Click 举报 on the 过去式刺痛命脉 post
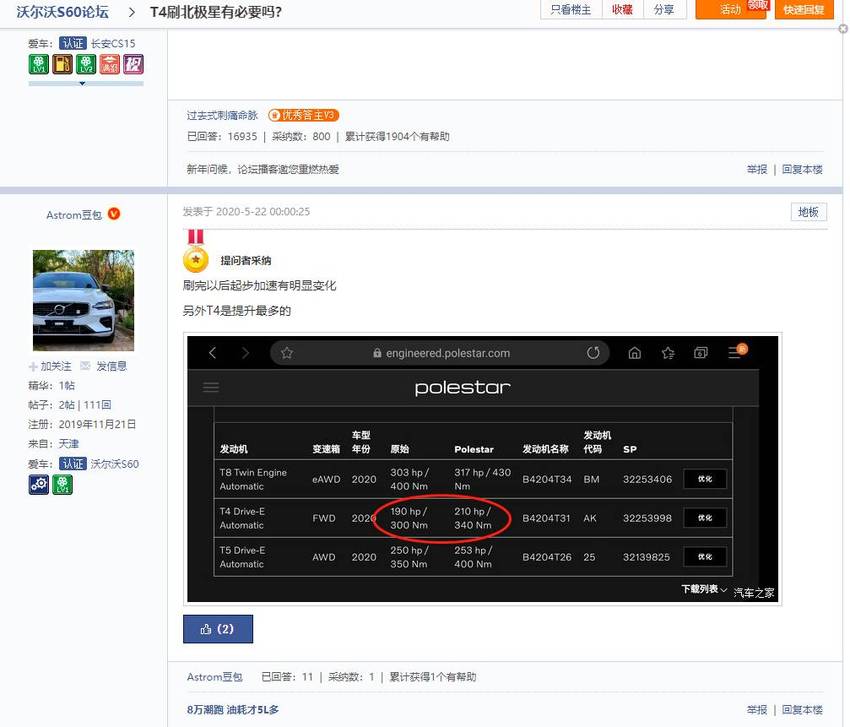Viewport: 850px width, 727px height. tap(757, 169)
